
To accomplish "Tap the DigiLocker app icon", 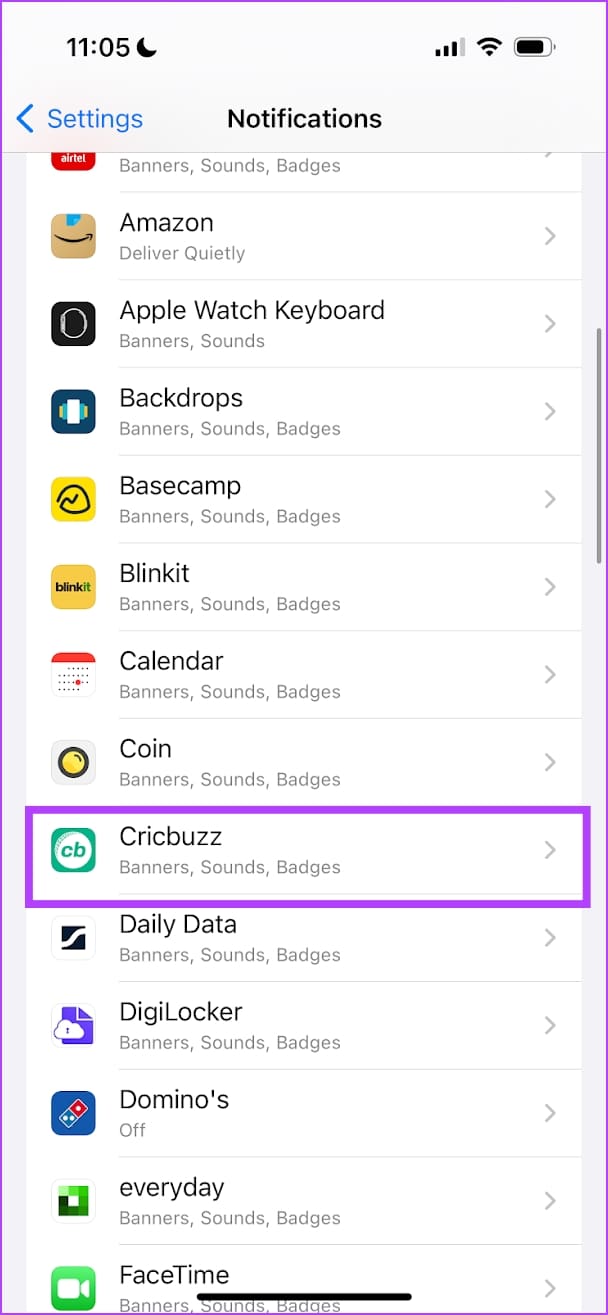I will pyautogui.click(x=73, y=1025).
